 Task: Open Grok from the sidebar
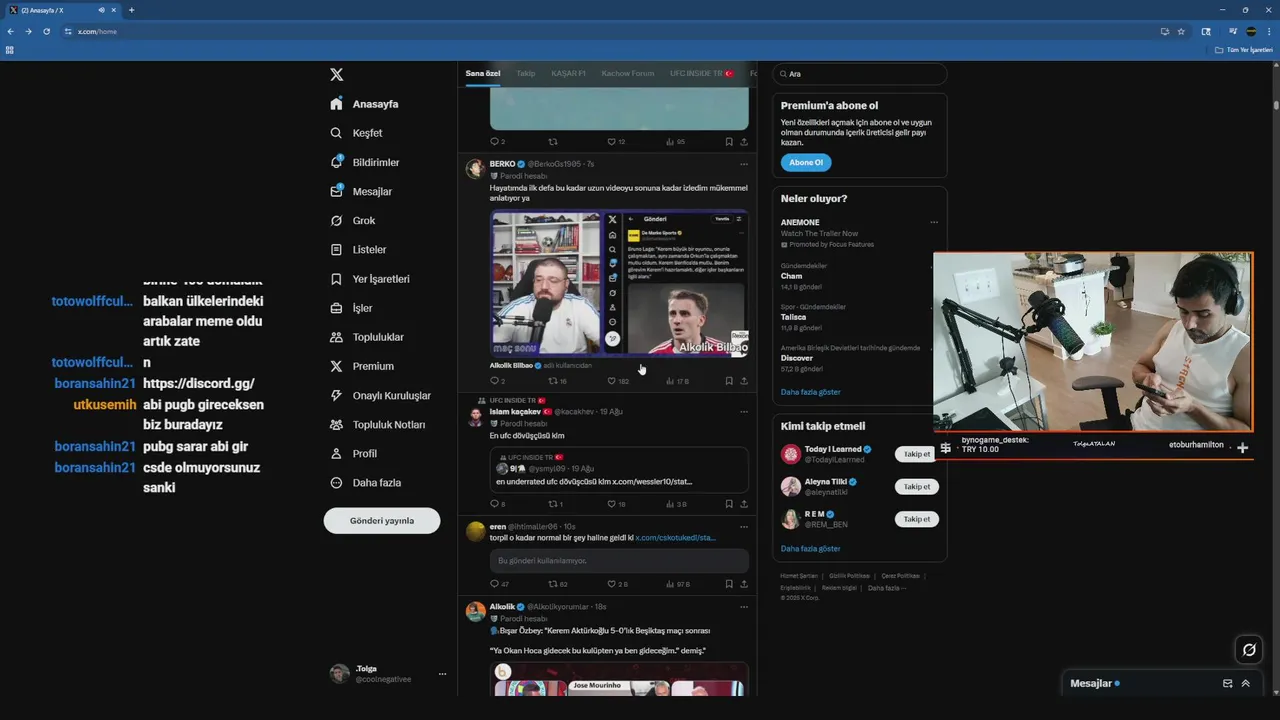pyautogui.click(x=353, y=220)
